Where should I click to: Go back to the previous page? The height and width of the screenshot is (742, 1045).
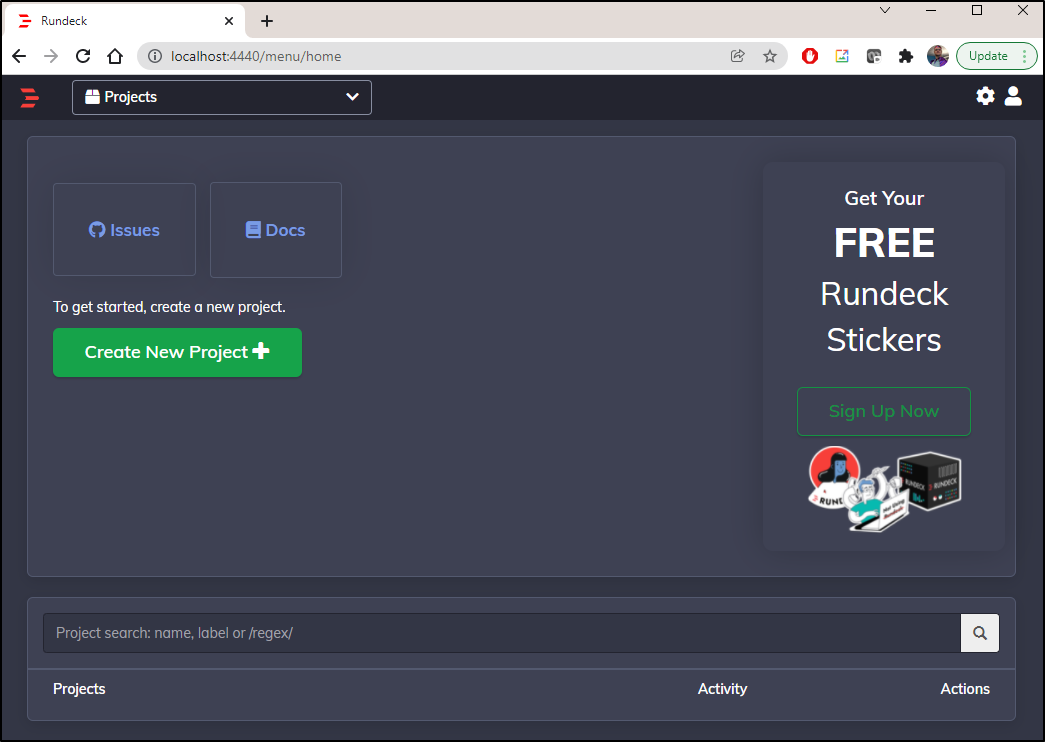[19, 56]
